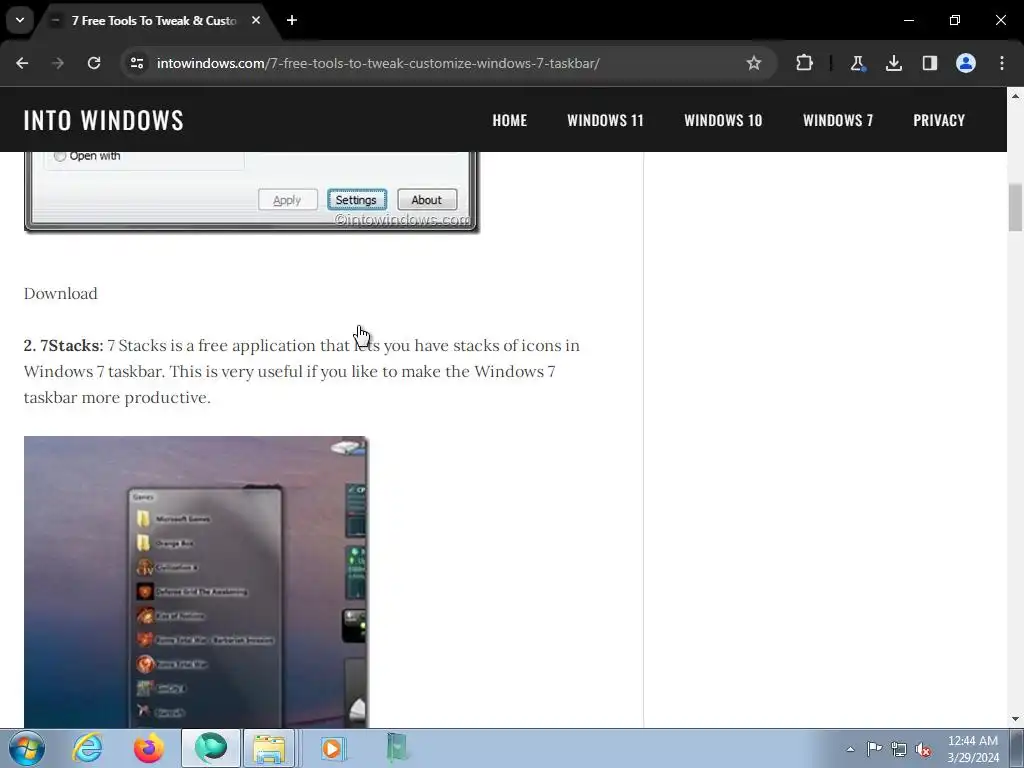Open the muted volume tray icon
This screenshot has width=1024, height=768.
click(x=923, y=749)
